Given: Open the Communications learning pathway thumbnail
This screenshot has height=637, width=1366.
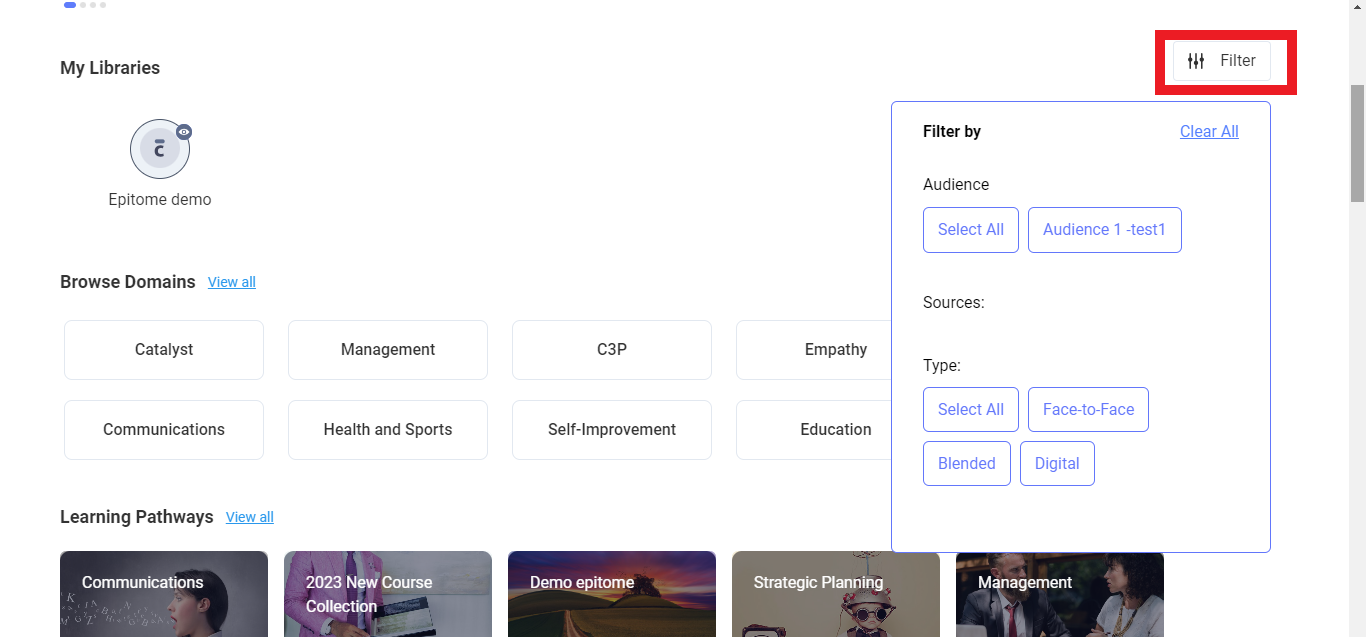Looking at the screenshot, I should (x=163, y=594).
